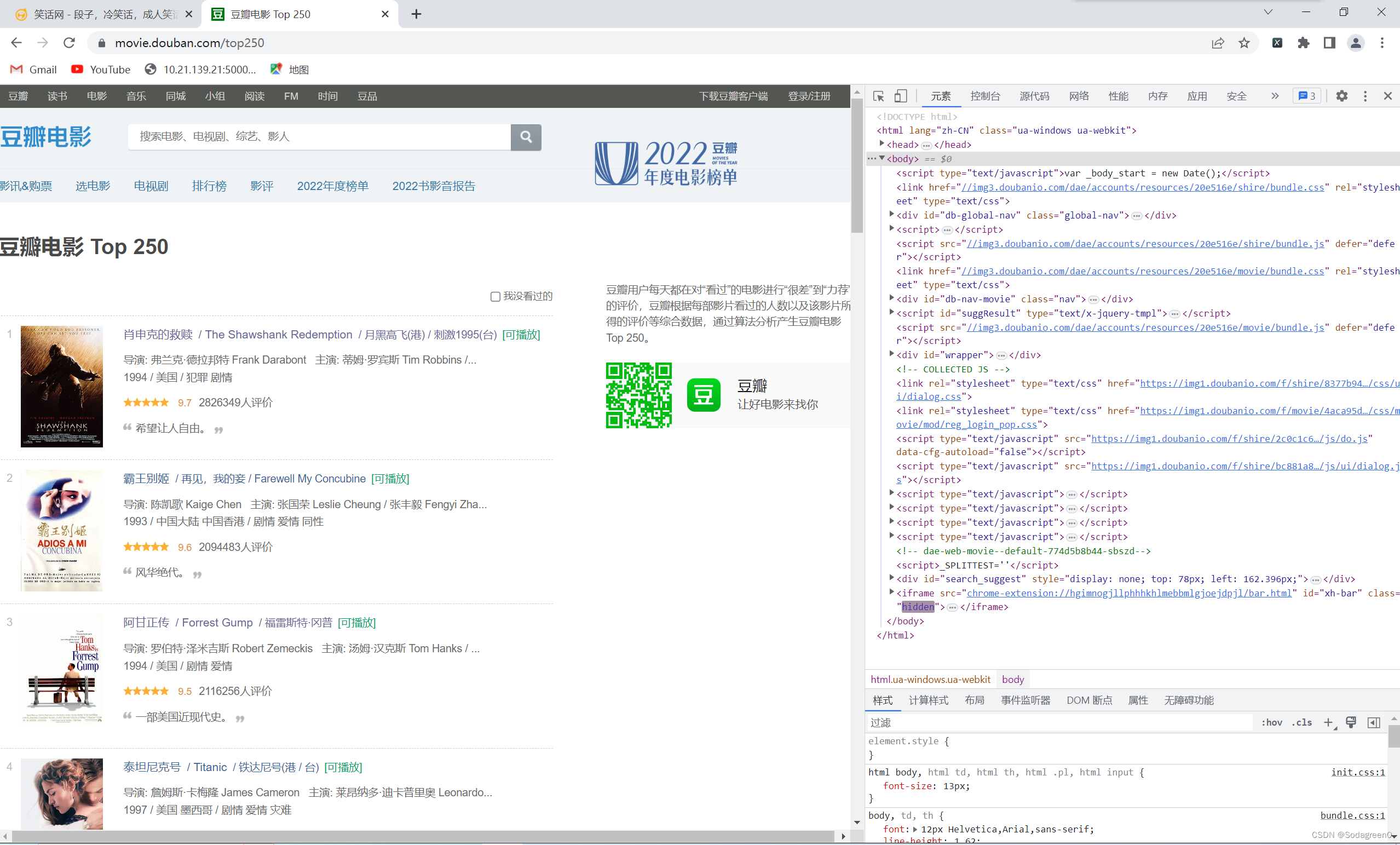1400x845 pixels.
Task: Expand the db-global-nav div node
Action: click(891, 214)
